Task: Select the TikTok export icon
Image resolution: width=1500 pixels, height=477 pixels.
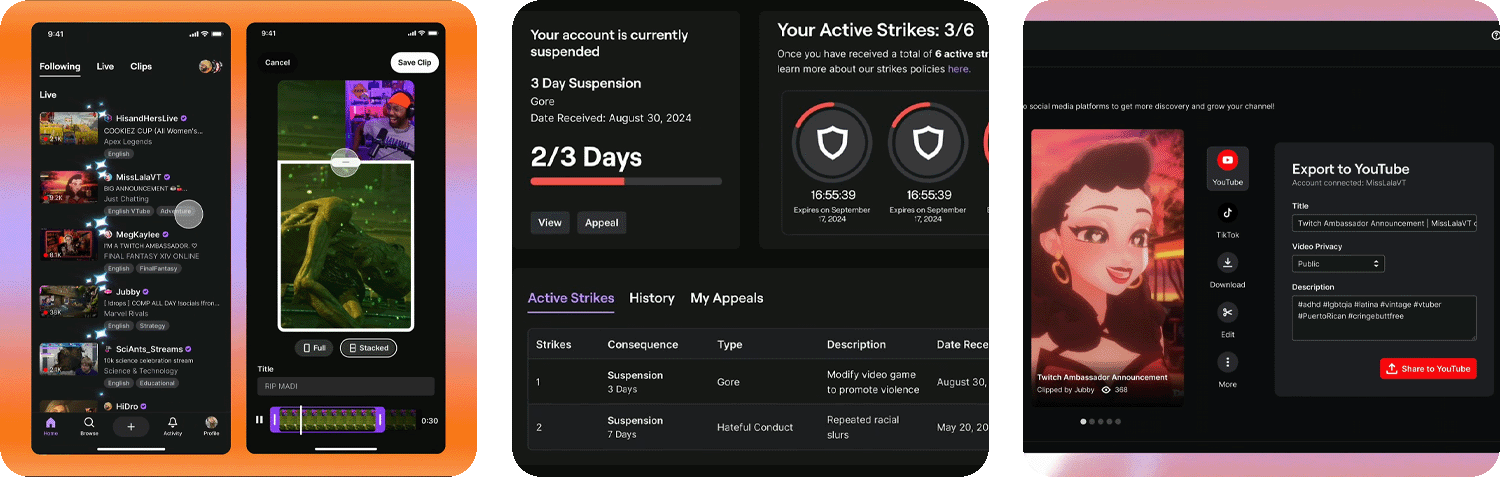Action: coord(1227,213)
